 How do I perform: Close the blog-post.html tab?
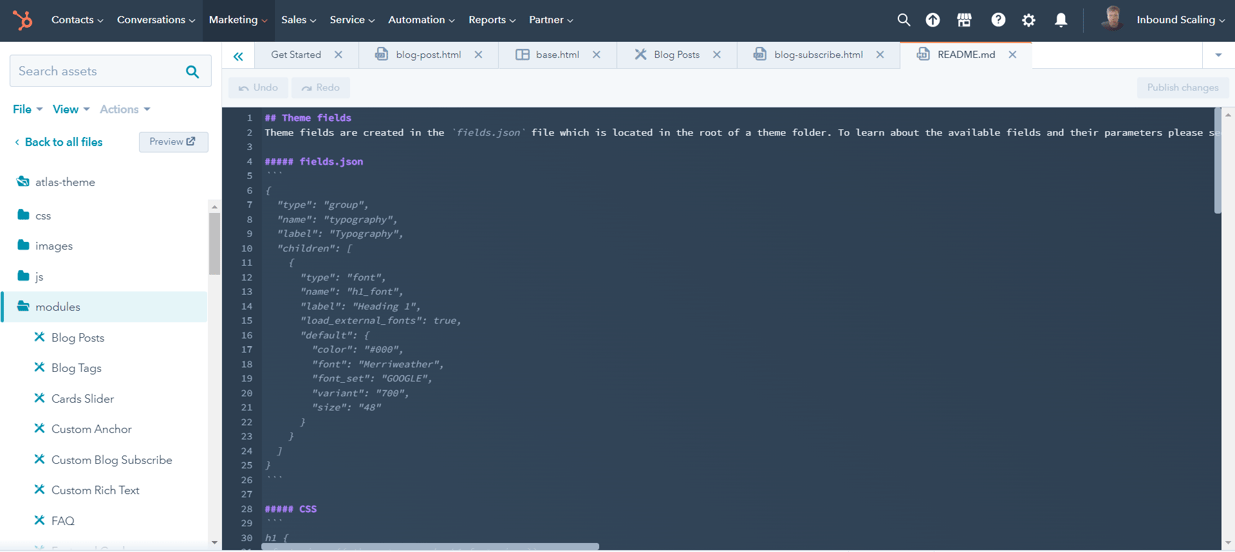coord(478,55)
